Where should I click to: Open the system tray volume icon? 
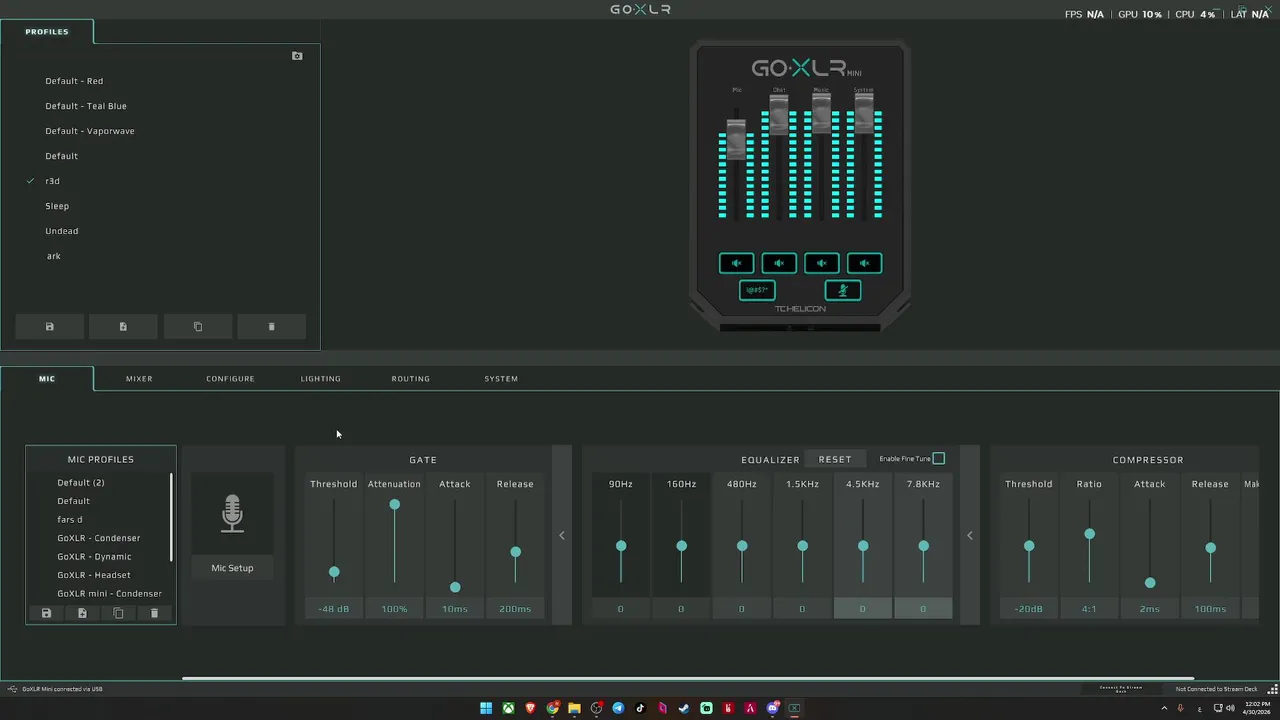1230,708
